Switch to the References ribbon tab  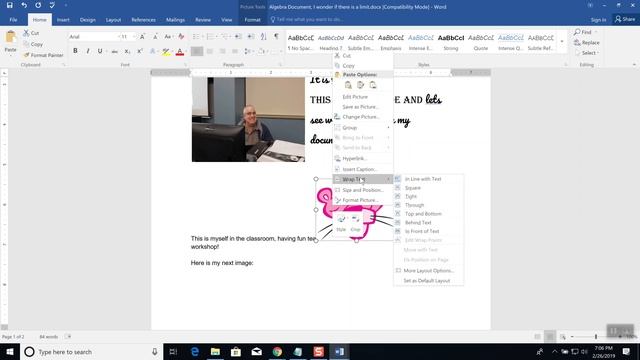coord(143,20)
